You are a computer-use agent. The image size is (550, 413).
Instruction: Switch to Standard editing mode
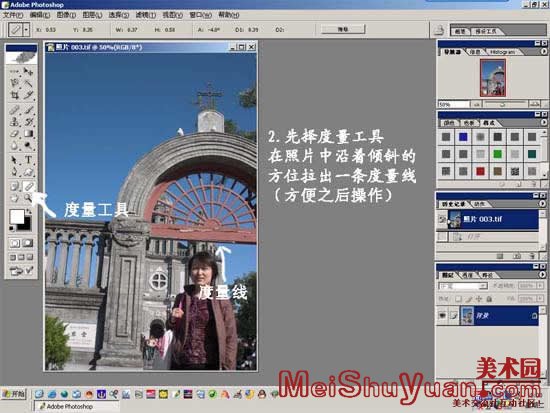pyautogui.click(x=14, y=243)
